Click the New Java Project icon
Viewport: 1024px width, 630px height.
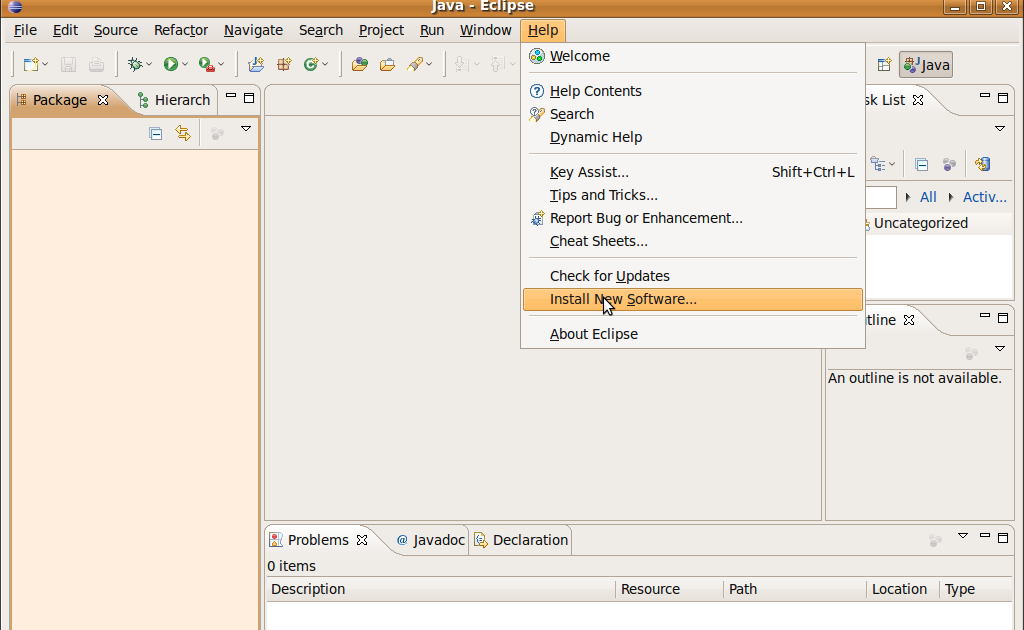256,64
